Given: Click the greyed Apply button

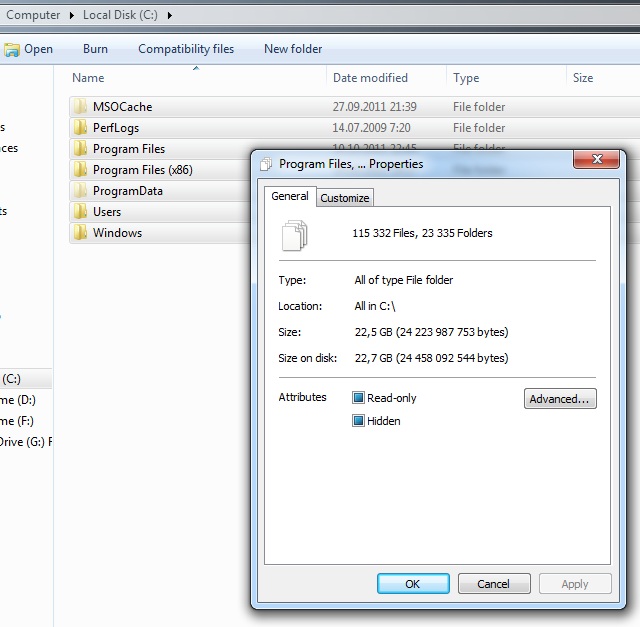Looking at the screenshot, I should (x=575, y=584).
